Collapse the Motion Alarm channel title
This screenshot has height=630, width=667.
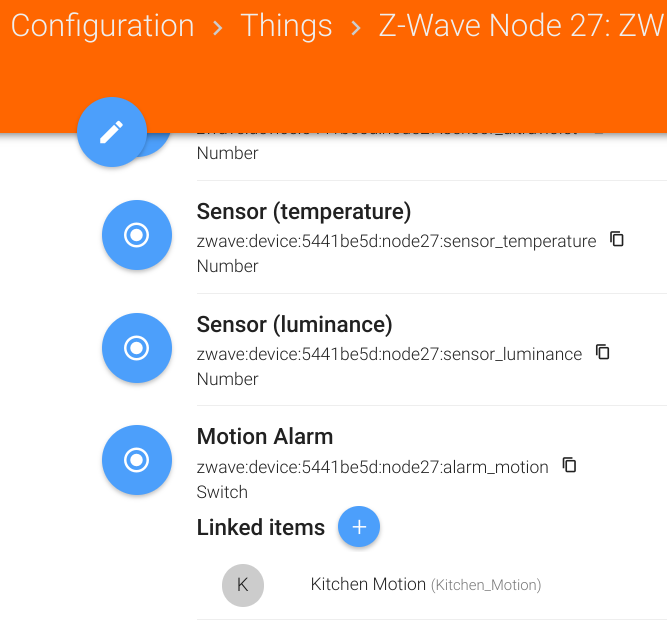tap(265, 437)
